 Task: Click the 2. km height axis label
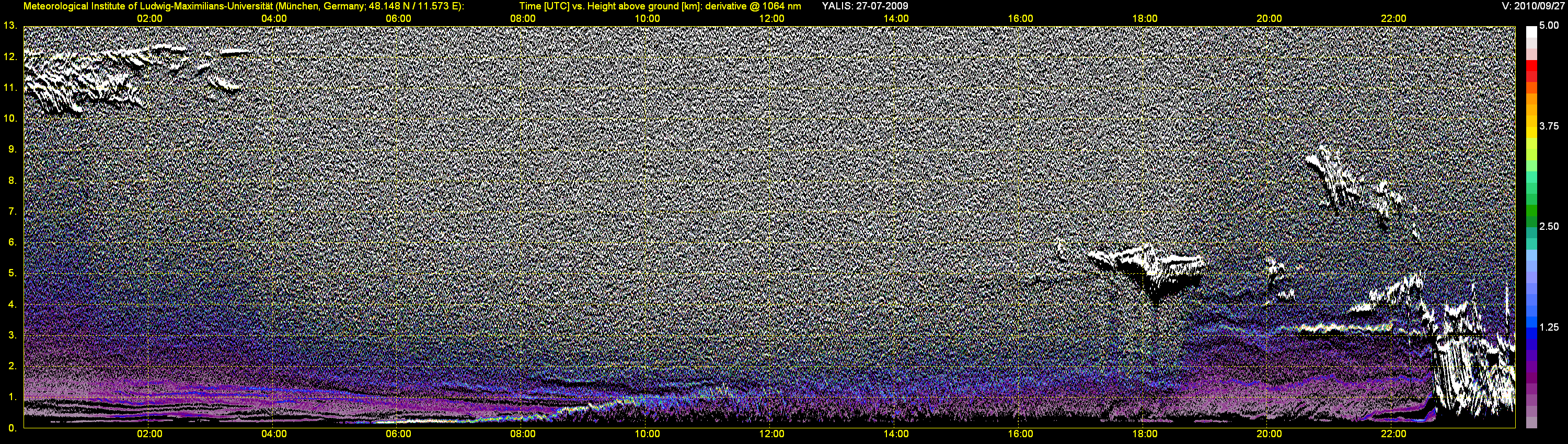[x=12, y=366]
